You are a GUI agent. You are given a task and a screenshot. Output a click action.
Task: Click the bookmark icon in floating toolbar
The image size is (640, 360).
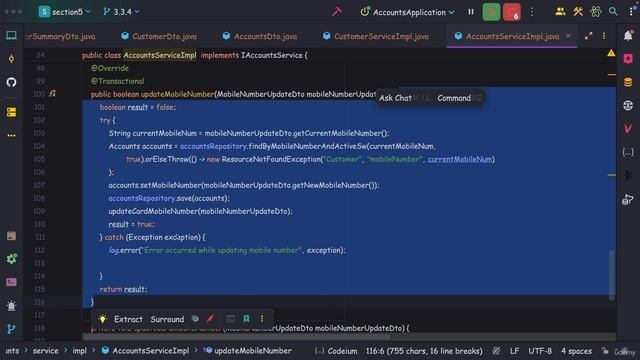[x=246, y=319]
